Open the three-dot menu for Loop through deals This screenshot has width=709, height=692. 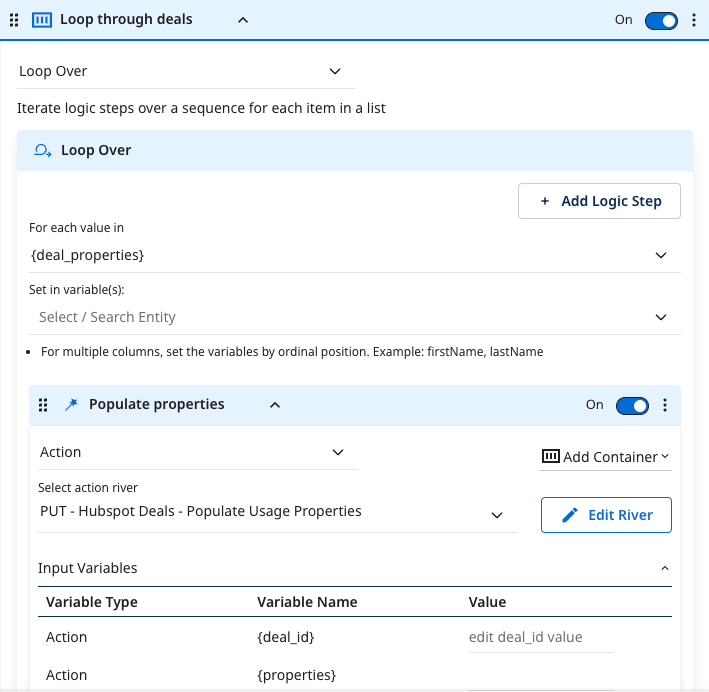pos(694,20)
